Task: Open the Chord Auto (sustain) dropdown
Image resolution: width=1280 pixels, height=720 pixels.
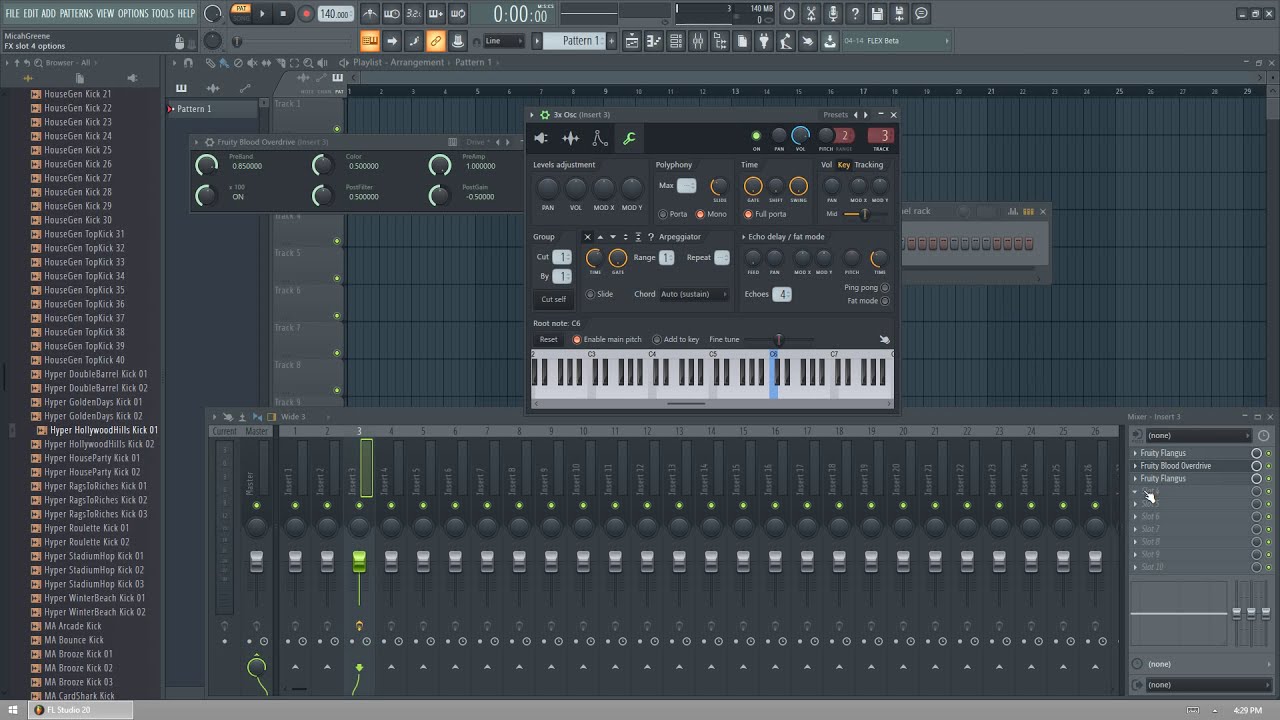Action: (695, 294)
